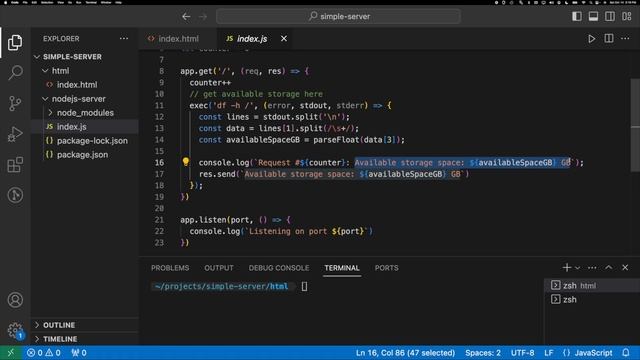Go forward with the navigation arrow
Screen dimensions: 640x360
click(203, 17)
